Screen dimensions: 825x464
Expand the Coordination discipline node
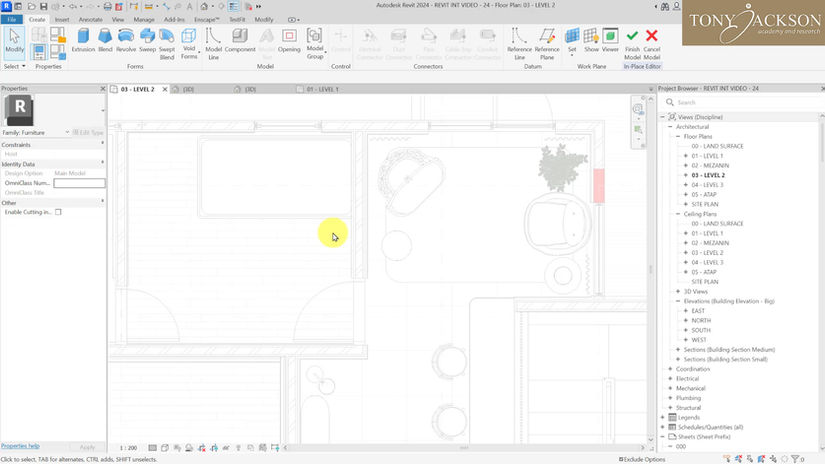click(670, 369)
